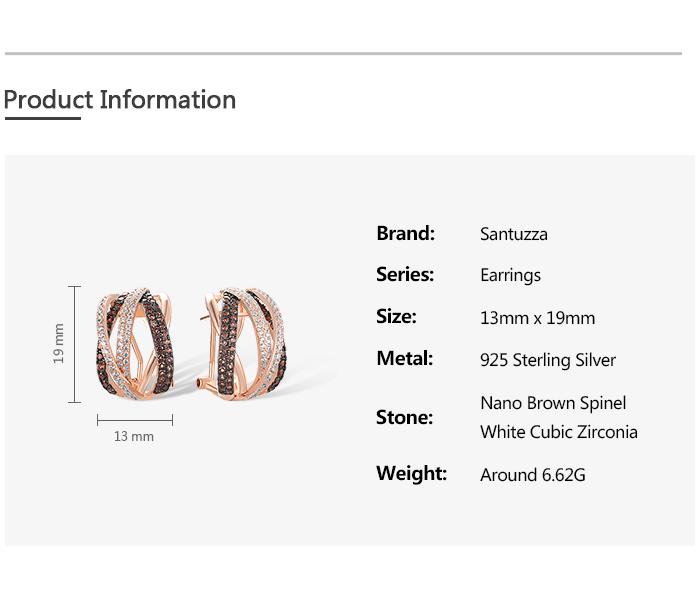Screen dimensions: 700x596
Task: Click the vertical 19 mm measurement line
Action: click(74, 344)
